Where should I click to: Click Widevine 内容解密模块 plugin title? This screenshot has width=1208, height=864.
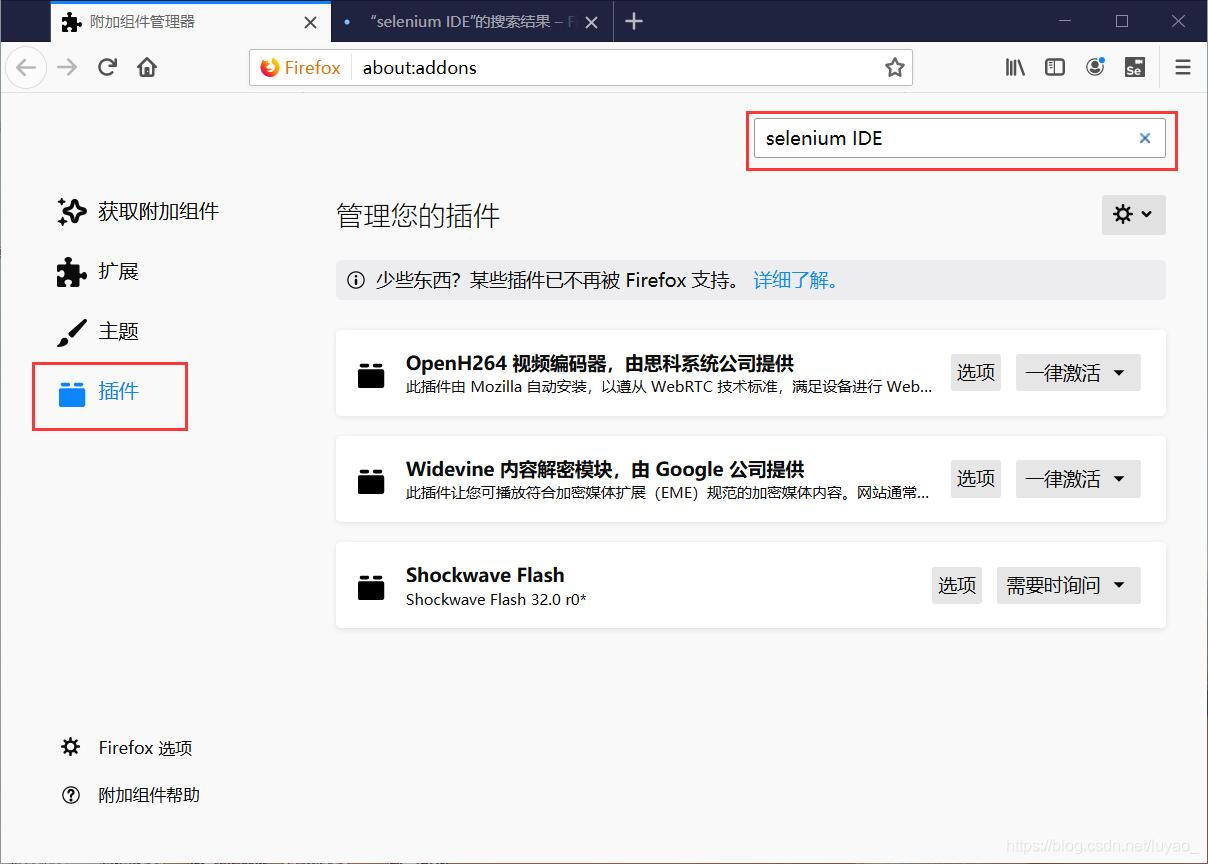point(605,469)
